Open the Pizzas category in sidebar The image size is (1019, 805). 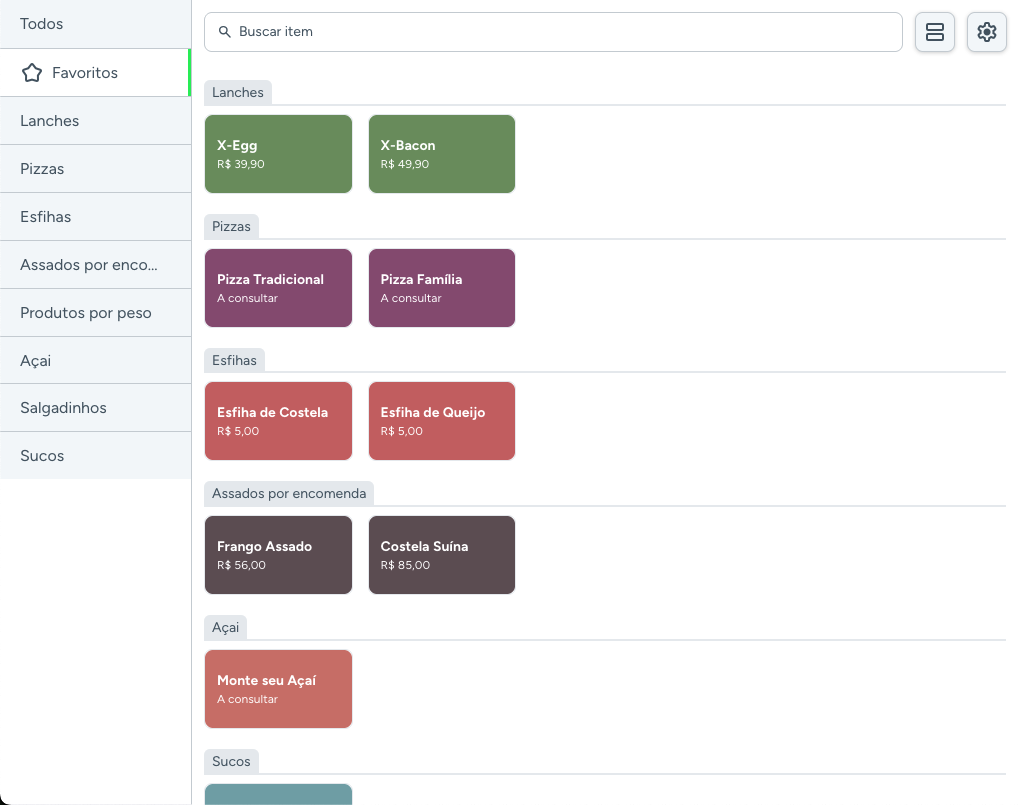coord(95,169)
